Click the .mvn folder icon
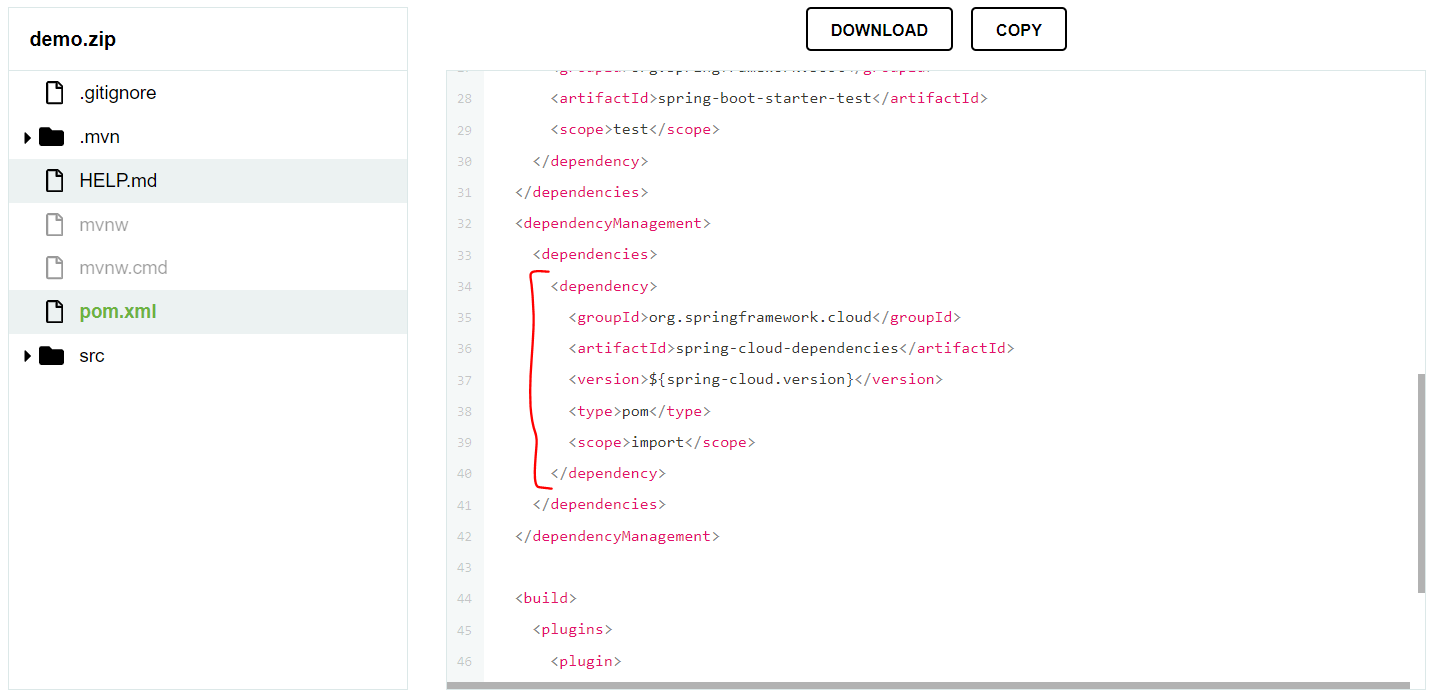Viewport: 1439px width, 697px height. [52, 137]
